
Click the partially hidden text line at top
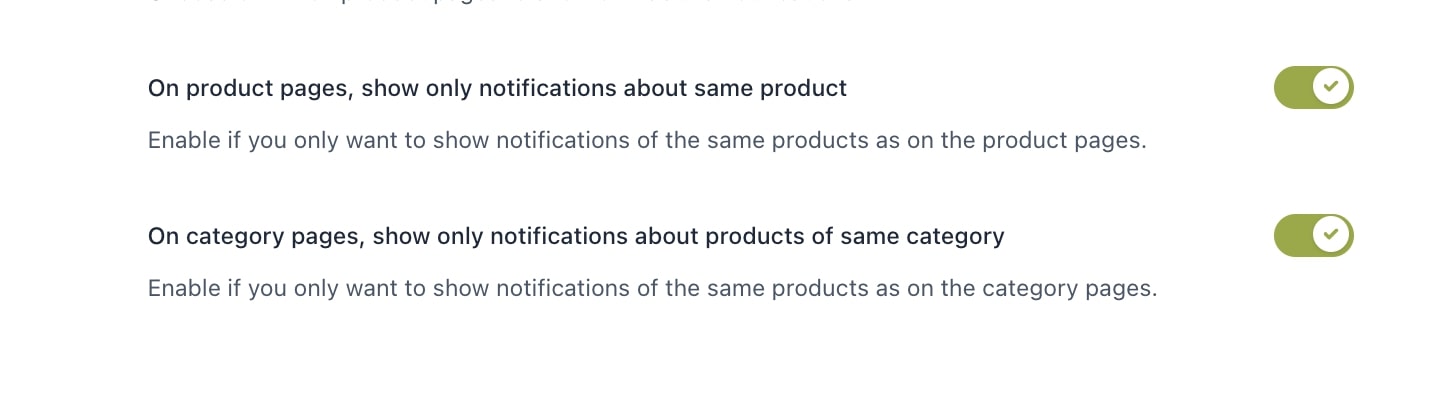[500, 3]
